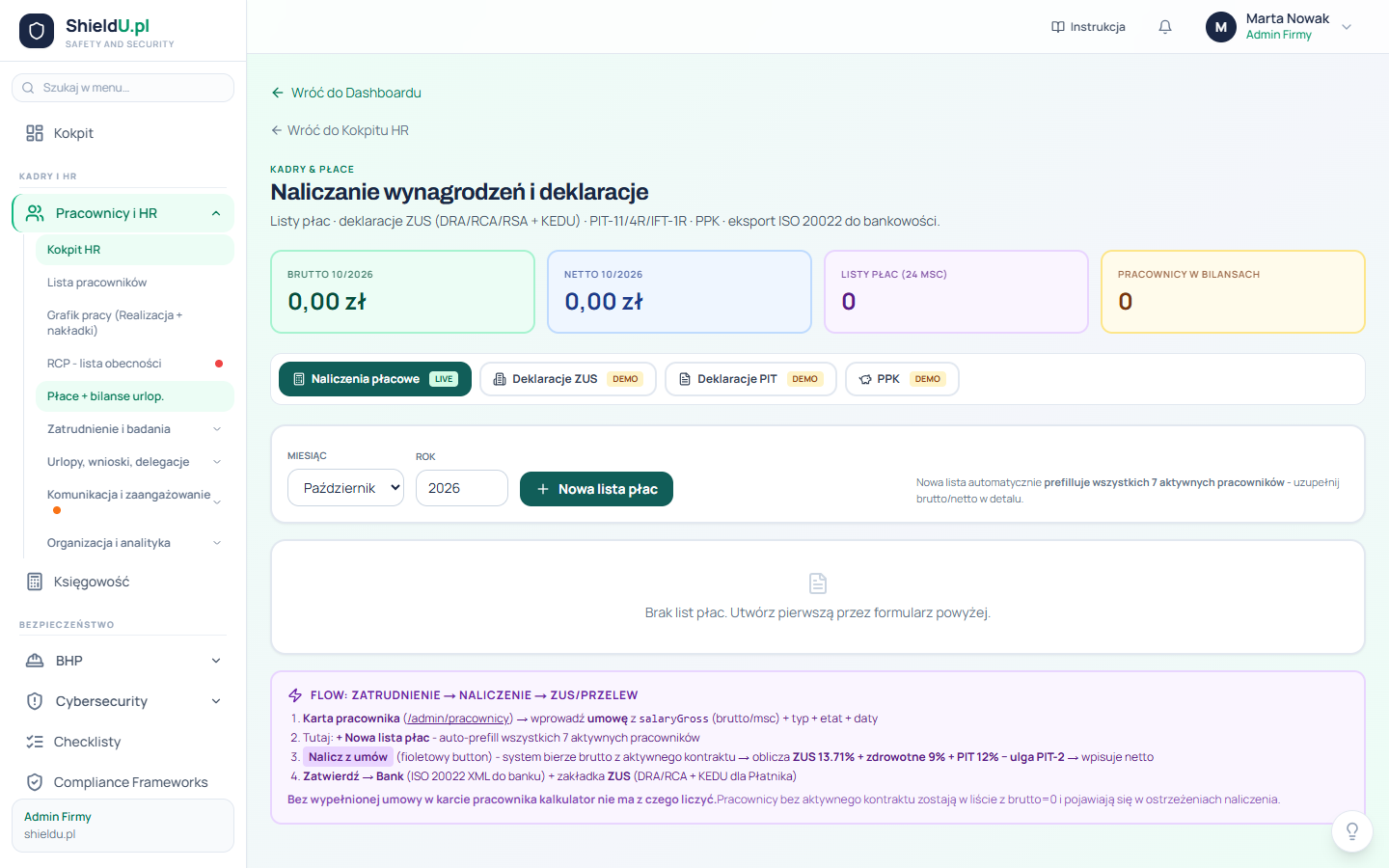Click the Compliance Frameworks shield-check icon
The width and height of the screenshot is (1389, 868).
[35, 782]
